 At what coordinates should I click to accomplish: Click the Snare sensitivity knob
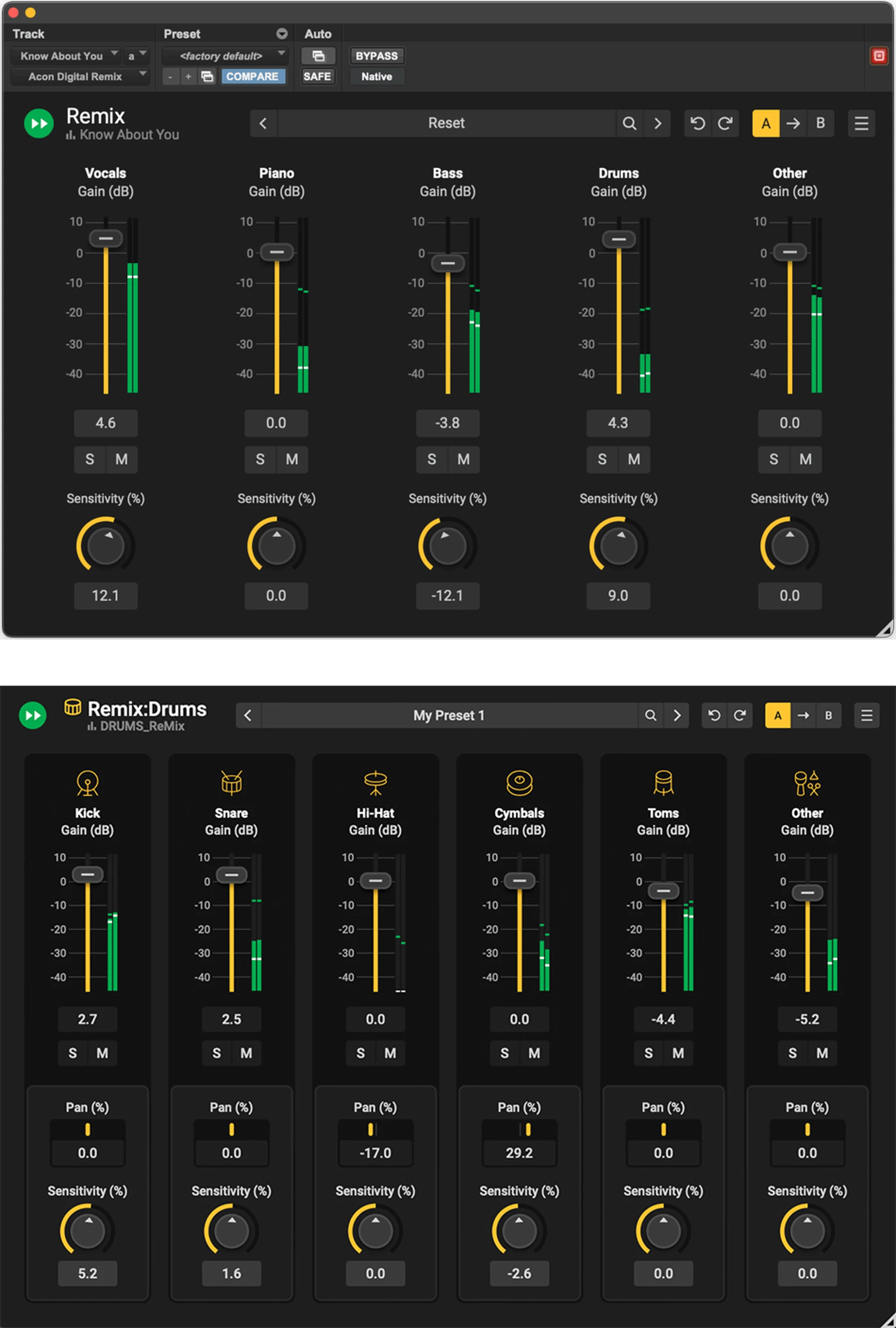(x=231, y=1230)
